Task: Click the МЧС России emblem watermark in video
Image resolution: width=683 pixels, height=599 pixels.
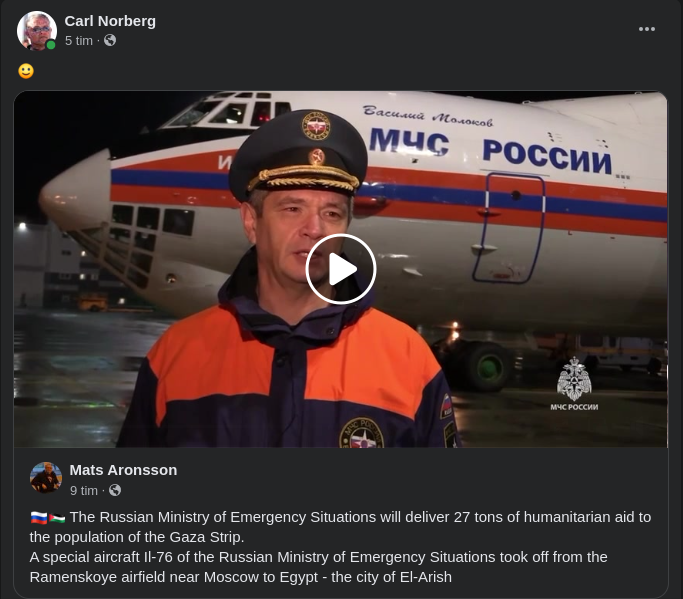Action: (574, 384)
